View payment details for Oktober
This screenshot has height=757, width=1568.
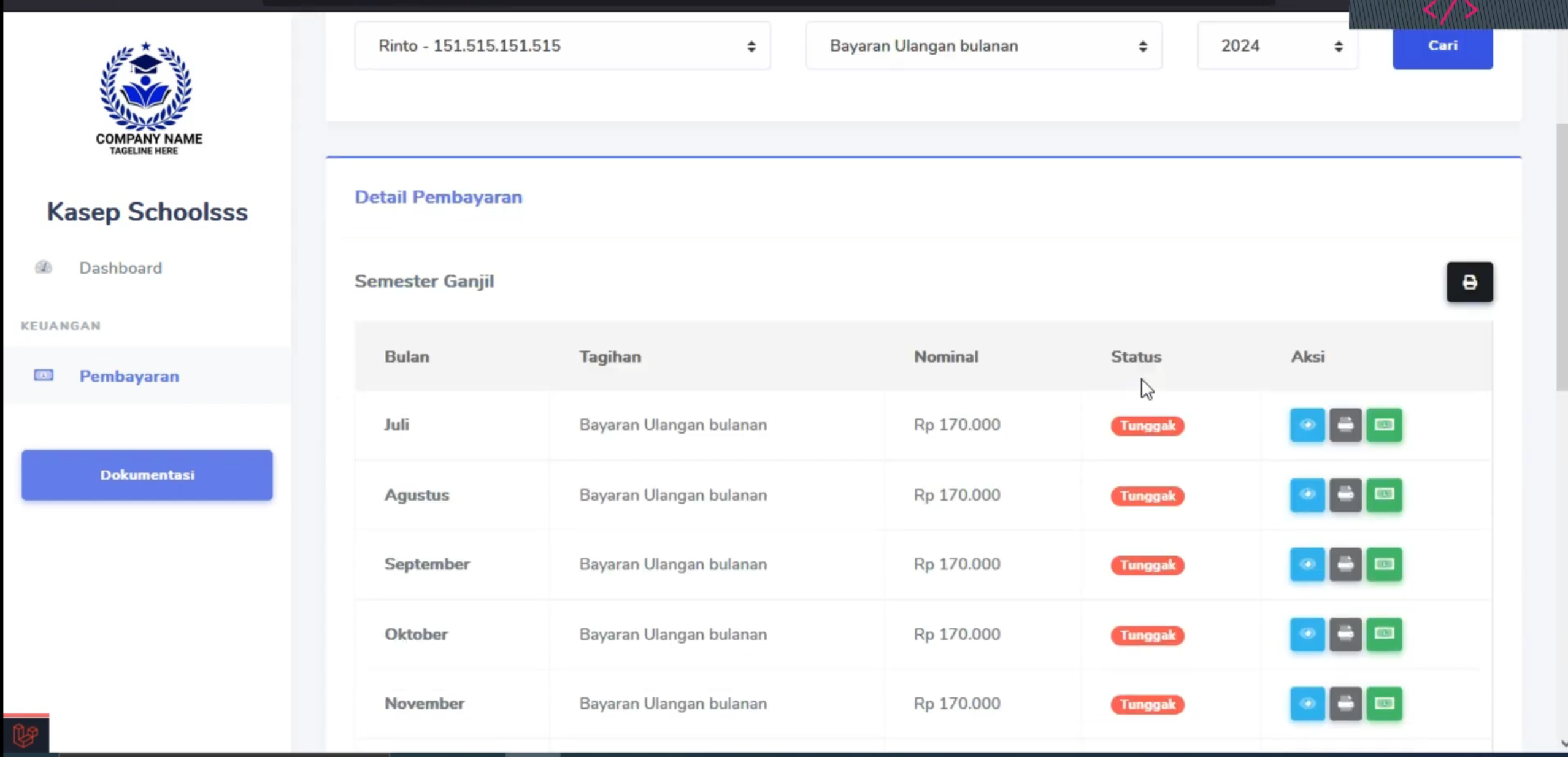pos(1307,634)
